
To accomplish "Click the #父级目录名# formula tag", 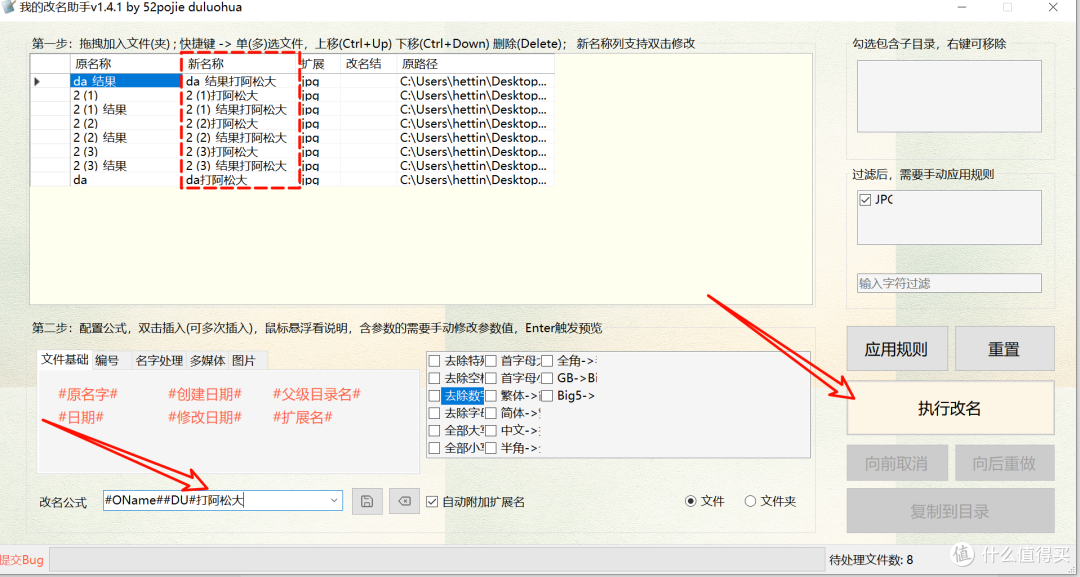I will coord(316,395).
